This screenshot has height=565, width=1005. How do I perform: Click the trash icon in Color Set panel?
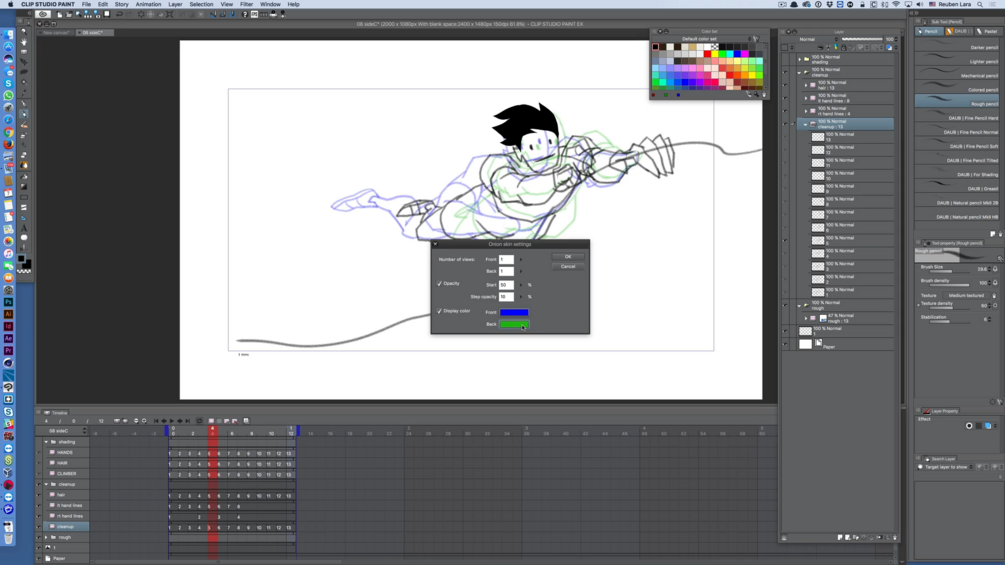[764, 94]
